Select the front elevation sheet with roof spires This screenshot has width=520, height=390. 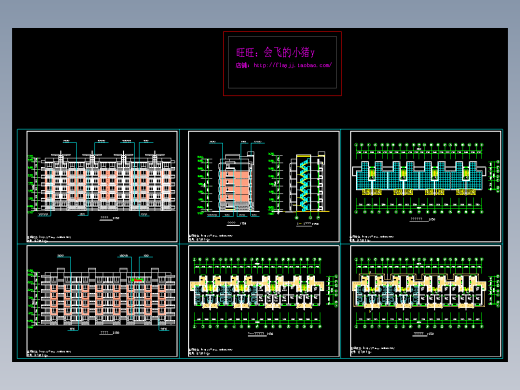(102, 186)
